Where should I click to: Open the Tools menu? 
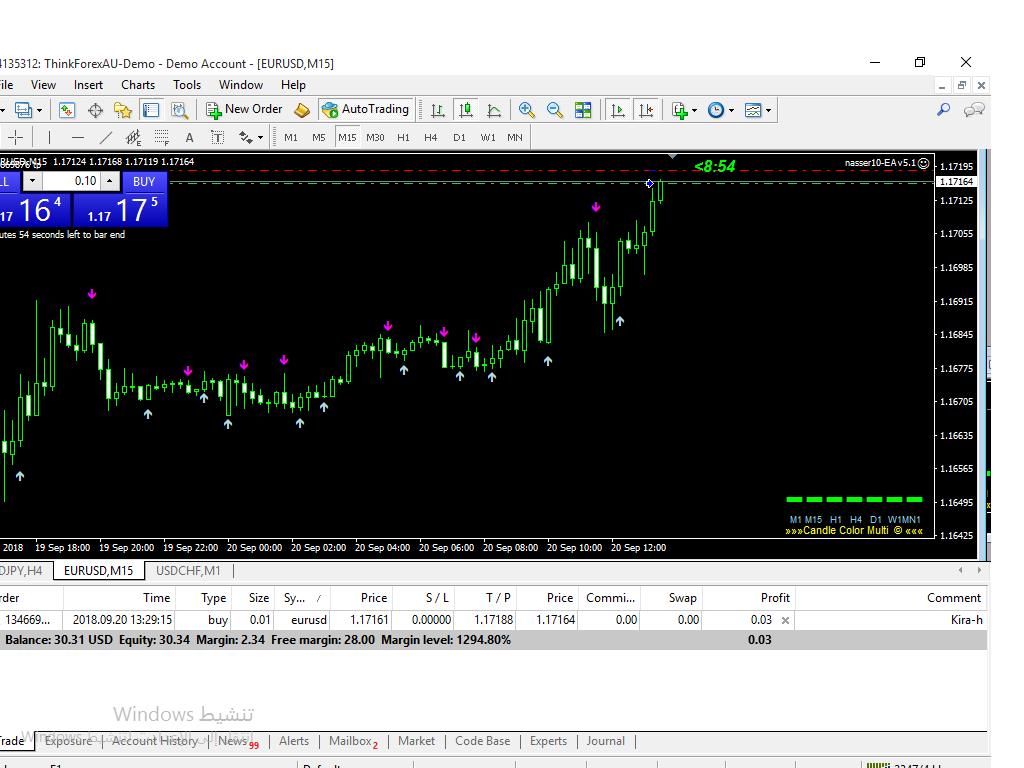pyautogui.click(x=187, y=85)
